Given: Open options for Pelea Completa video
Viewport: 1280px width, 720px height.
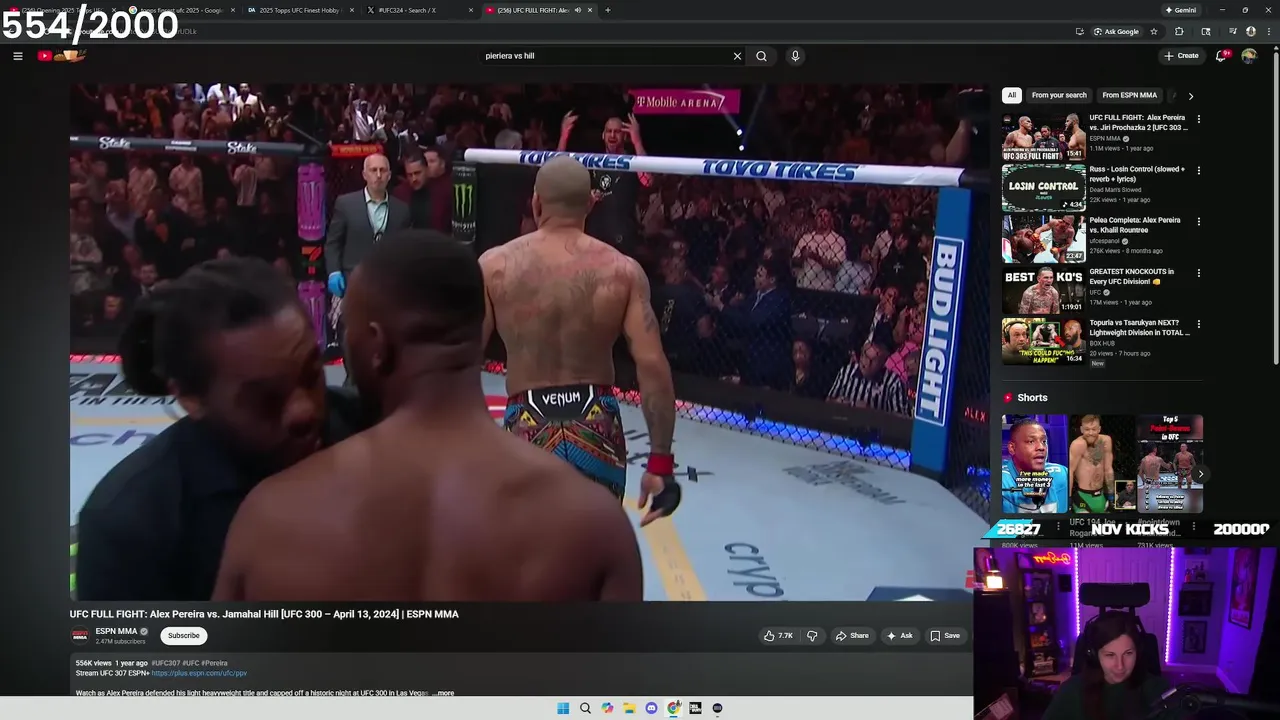Looking at the screenshot, I should point(1198,221).
